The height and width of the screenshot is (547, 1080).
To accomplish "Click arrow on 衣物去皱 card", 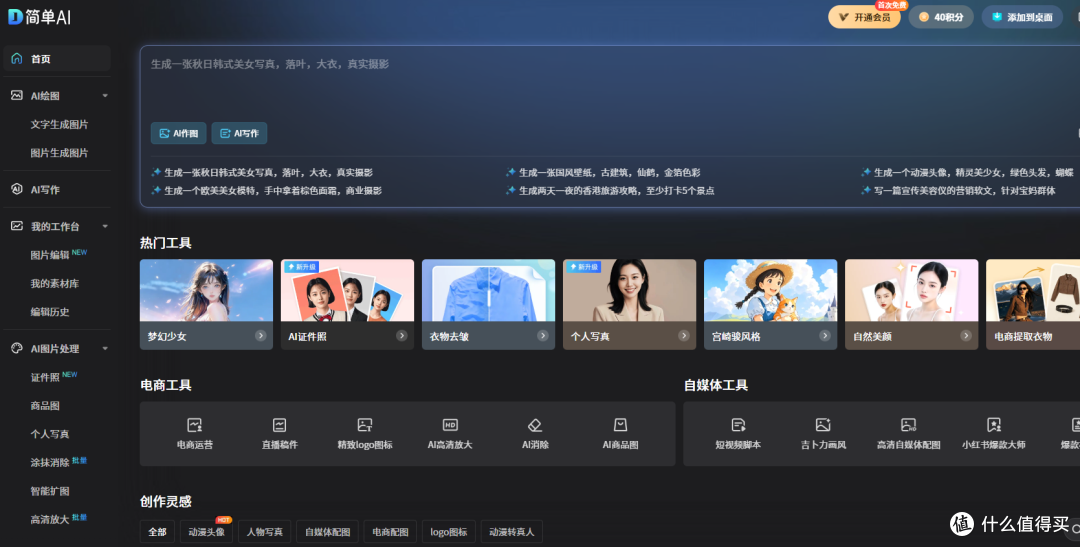I will [543, 336].
